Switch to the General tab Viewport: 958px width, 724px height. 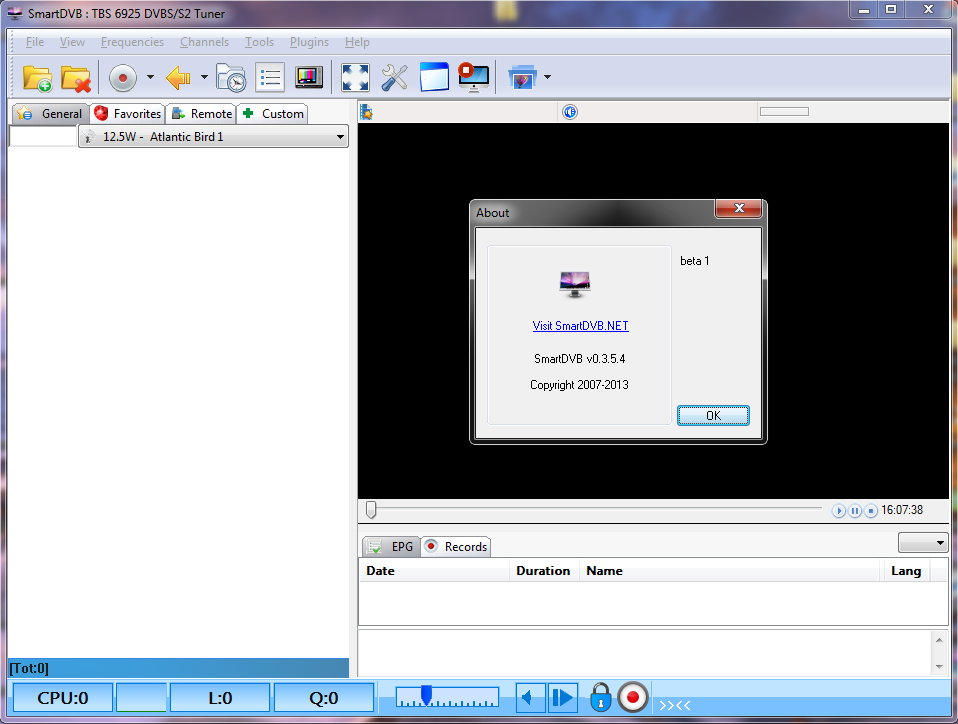(x=51, y=114)
